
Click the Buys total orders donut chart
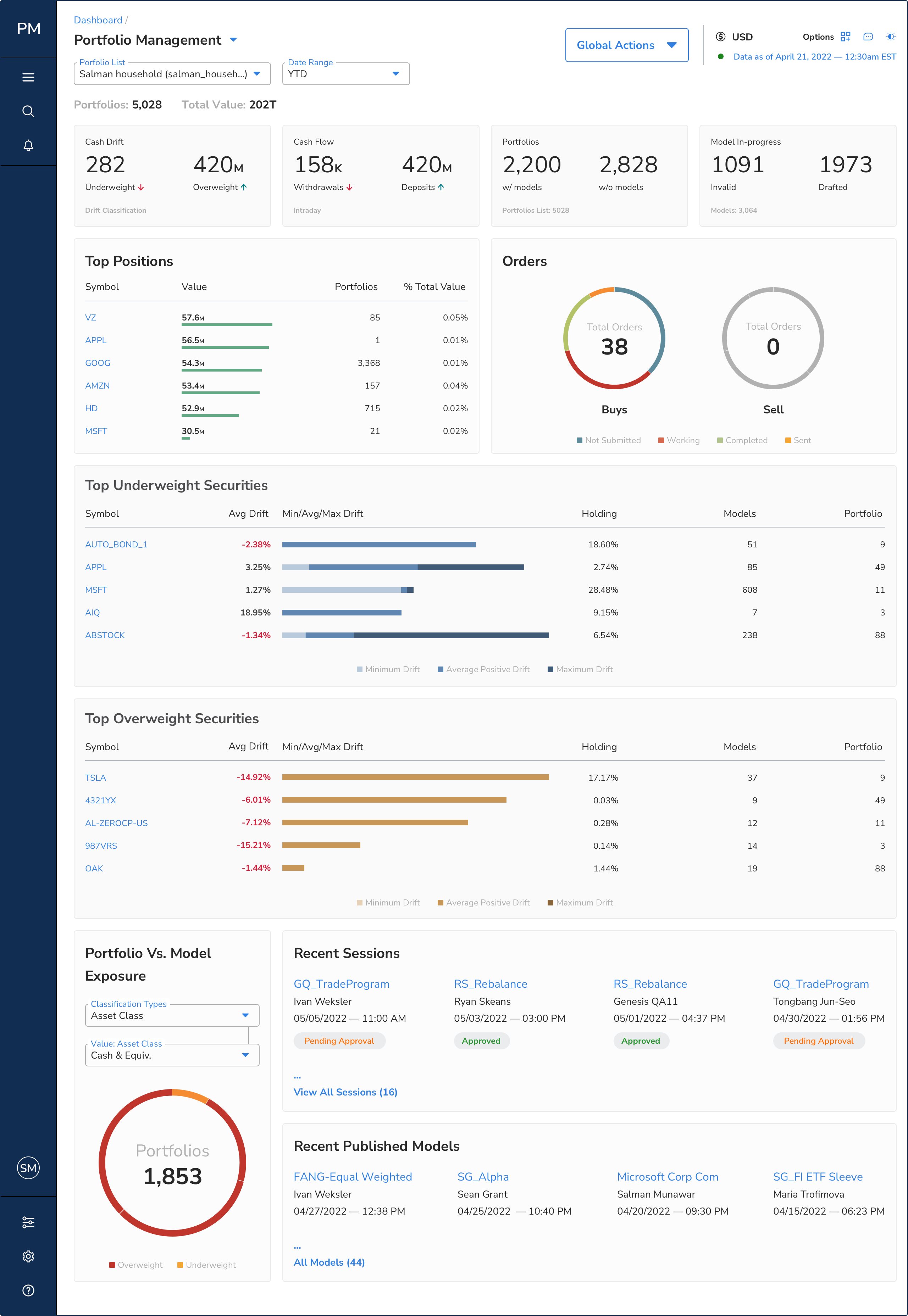[614, 338]
